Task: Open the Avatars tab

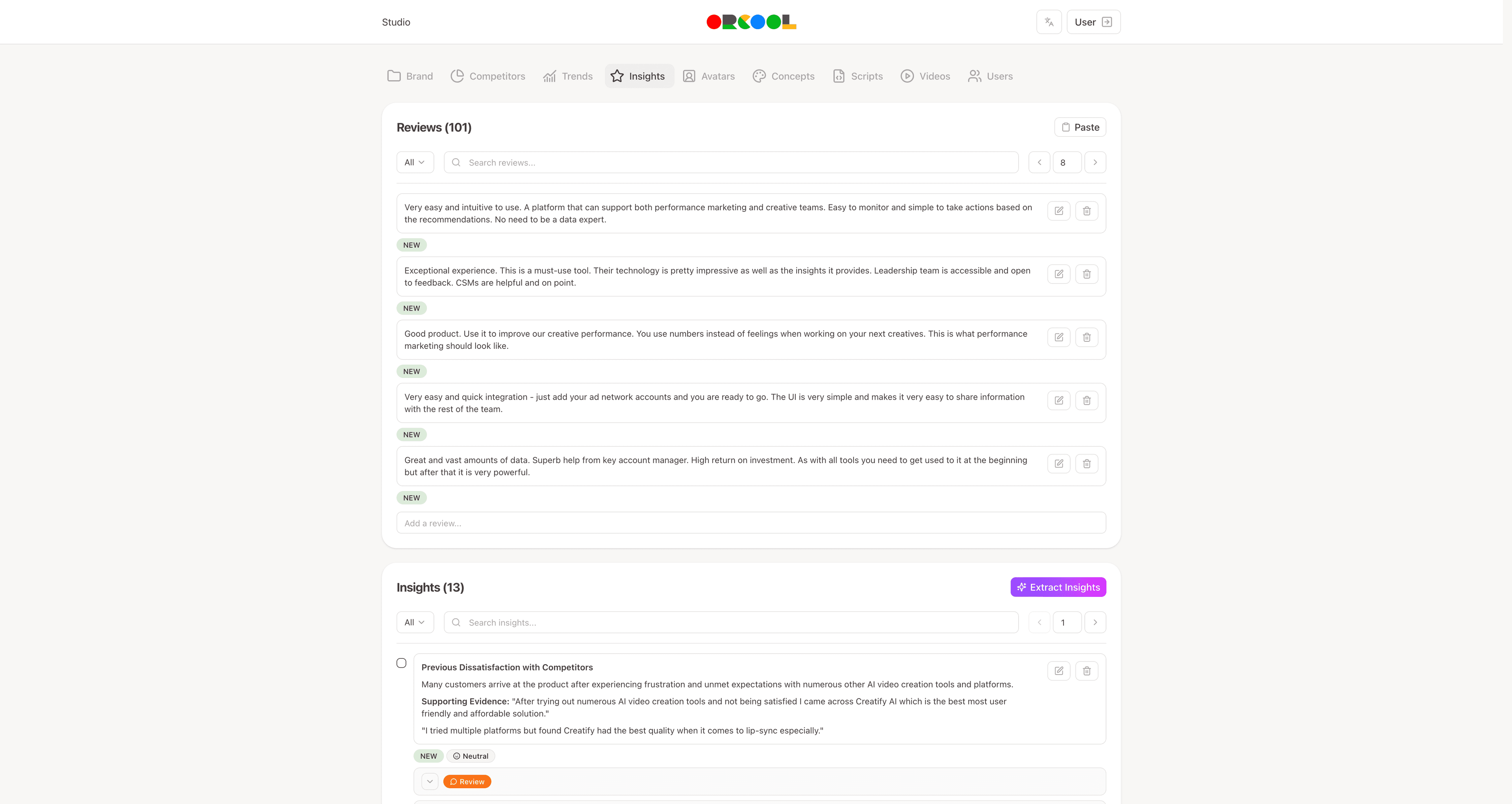Action: (709, 76)
